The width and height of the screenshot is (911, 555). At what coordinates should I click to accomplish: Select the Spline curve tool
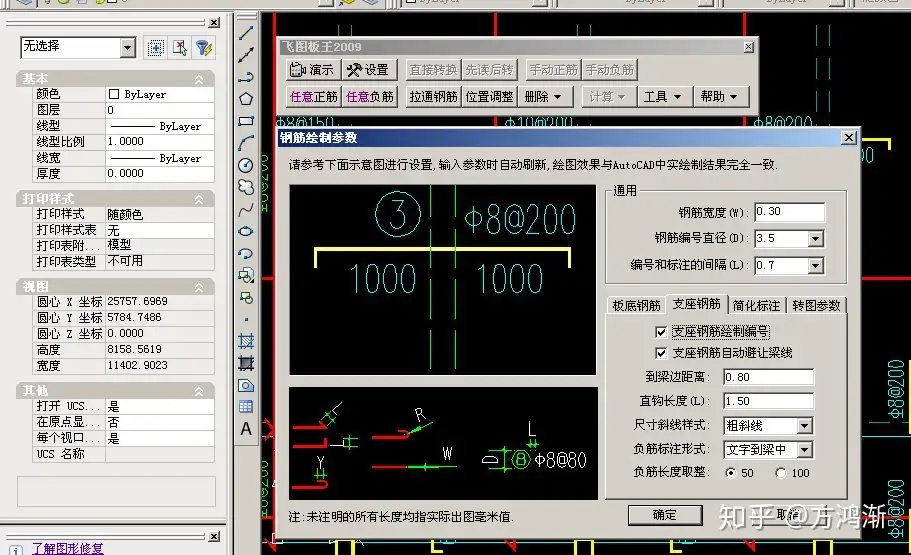tap(246, 209)
